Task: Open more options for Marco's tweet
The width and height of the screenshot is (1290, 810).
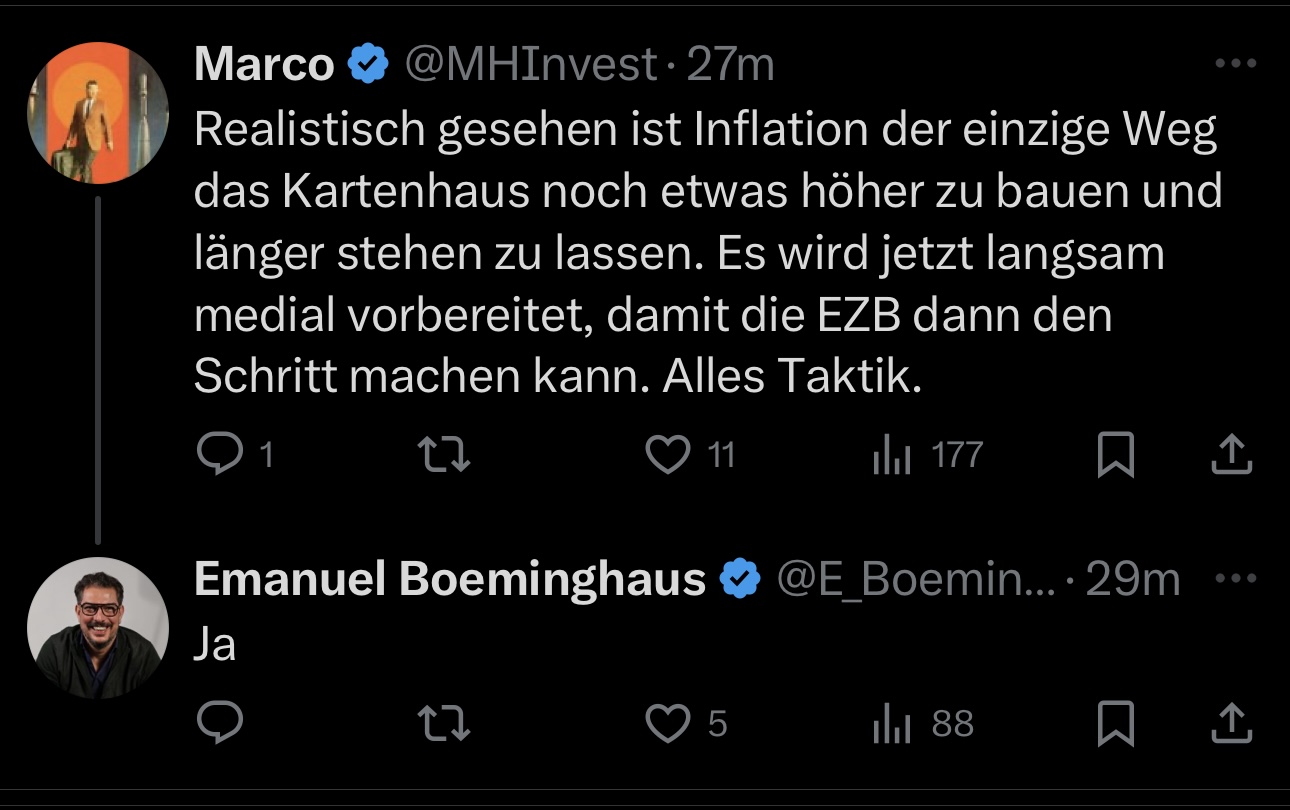Action: 1235,64
